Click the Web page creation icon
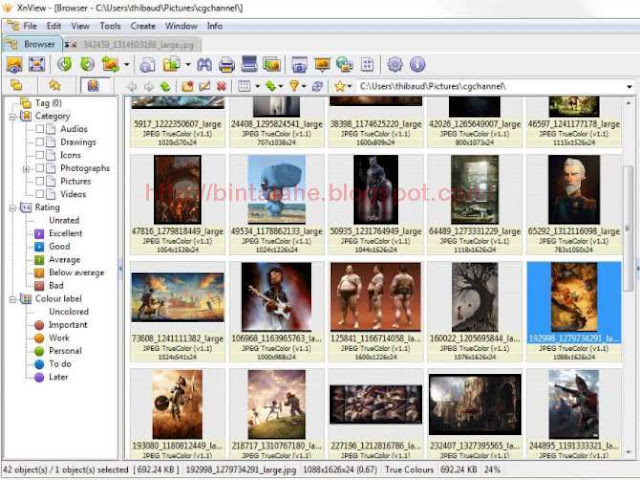Screen dimensions: 640x480 tap(345, 64)
